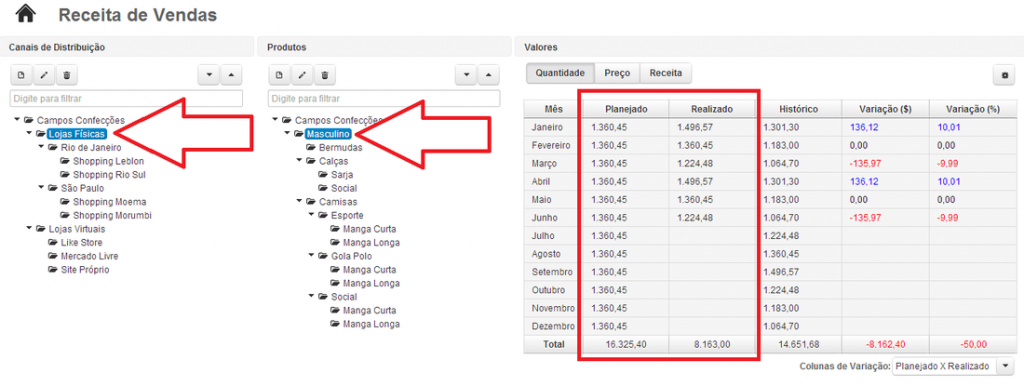The width and height of the screenshot is (1024, 386).
Task: Select Shopping Morumbi store
Action: tap(112, 215)
